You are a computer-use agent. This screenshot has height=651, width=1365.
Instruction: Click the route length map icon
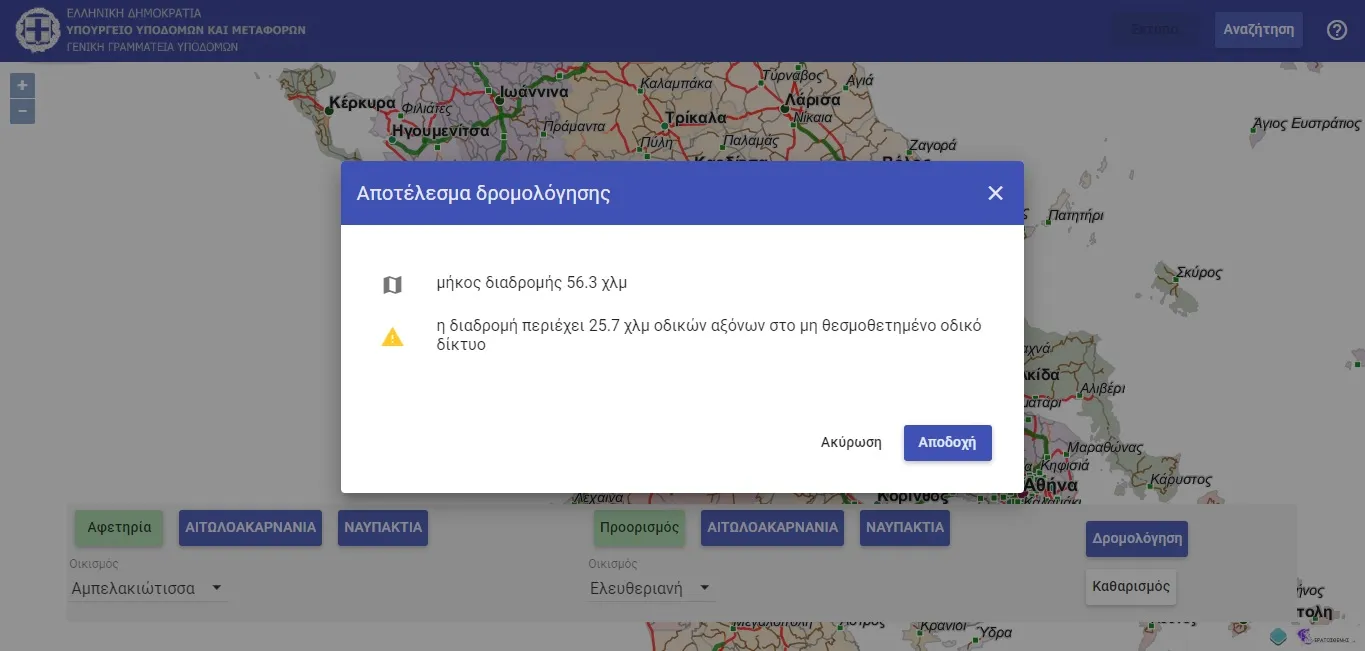pyautogui.click(x=392, y=285)
